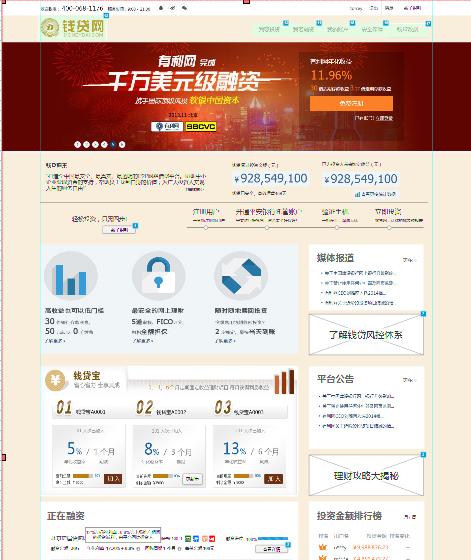
Task: Open the first 媒体报道 news item
Action: point(359,273)
